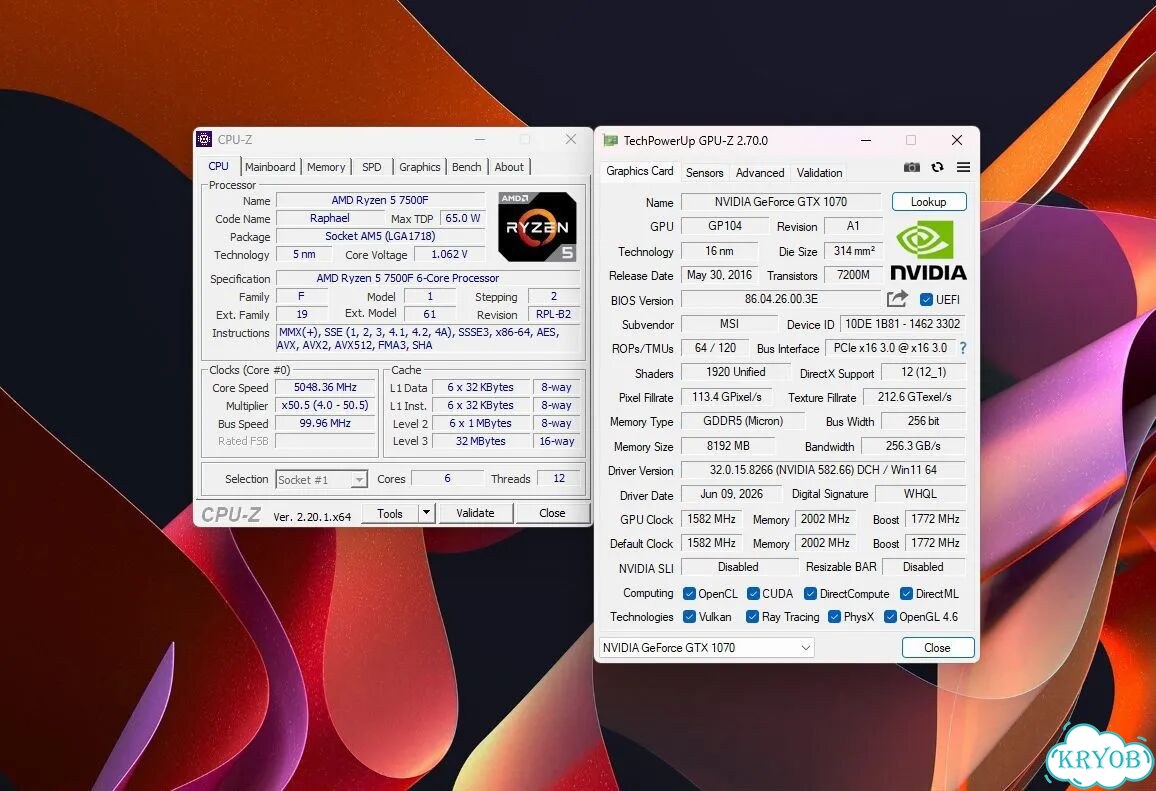
Task: Click the Memory Size value 8192 MB
Action: pos(728,446)
